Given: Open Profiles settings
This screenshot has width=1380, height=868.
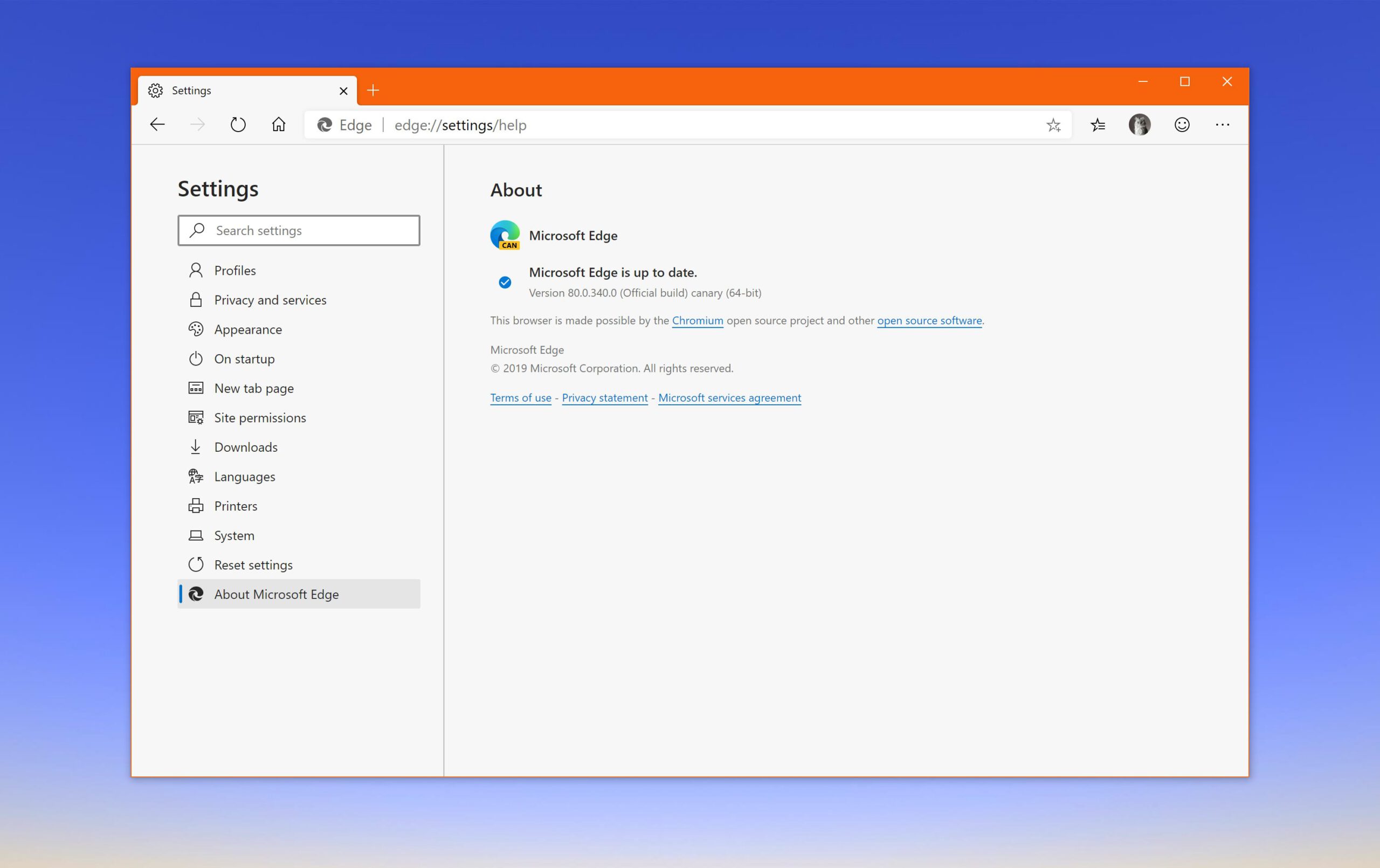Looking at the screenshot, I should pos(299,270).
